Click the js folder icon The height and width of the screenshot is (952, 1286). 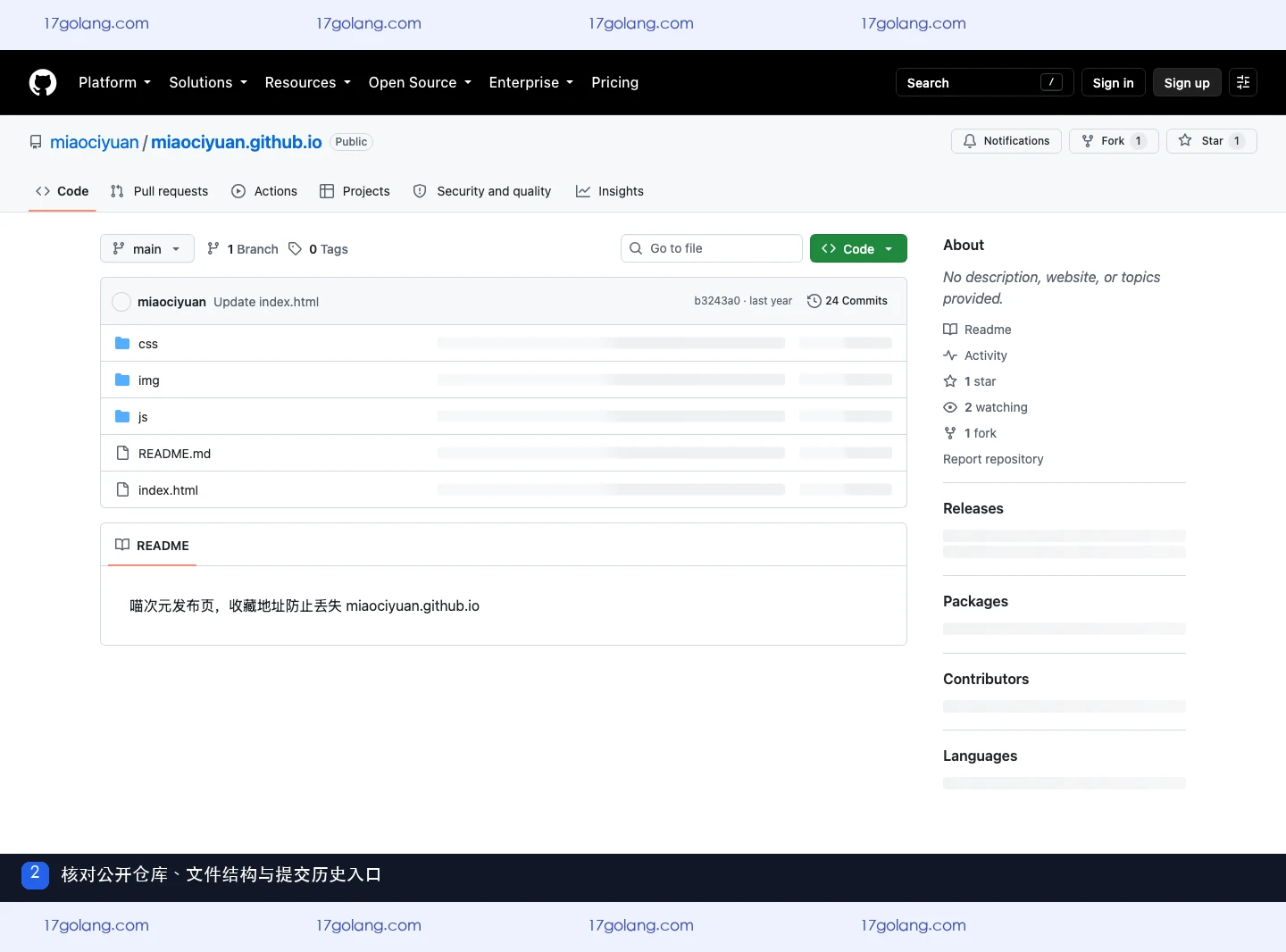tap(122, 416)
